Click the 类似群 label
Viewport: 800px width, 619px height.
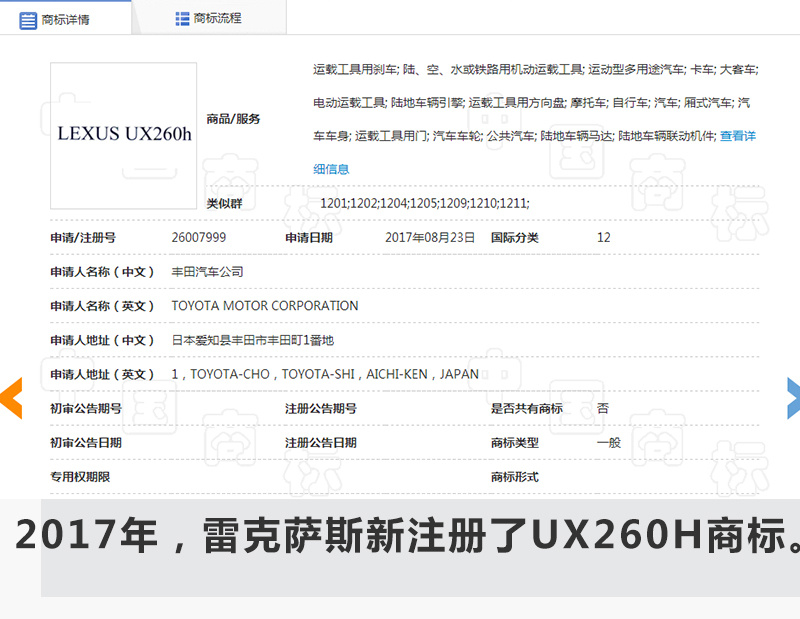(224, 204)
